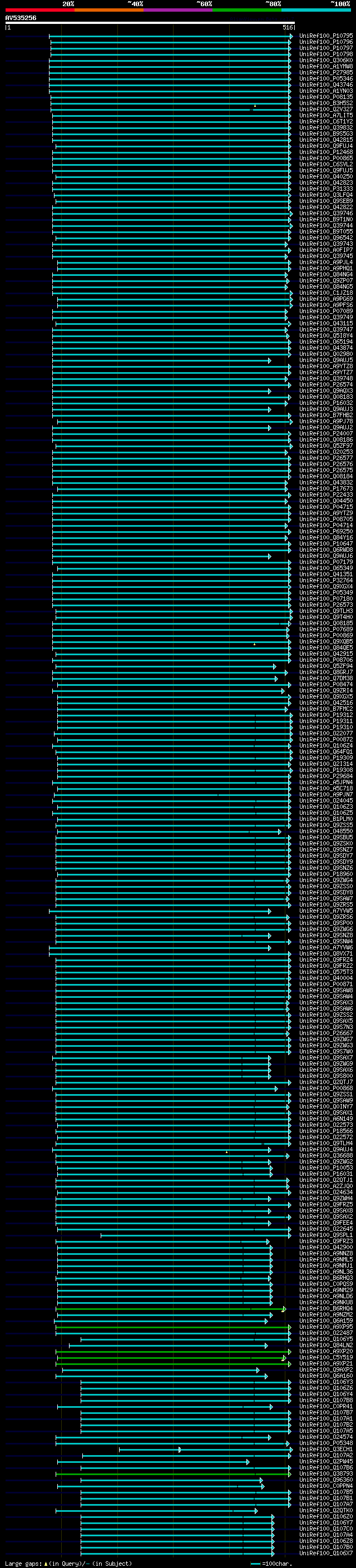Open the query sequence label AV535256
Viewport: 356px width, 1568px height.
[21, 18]
